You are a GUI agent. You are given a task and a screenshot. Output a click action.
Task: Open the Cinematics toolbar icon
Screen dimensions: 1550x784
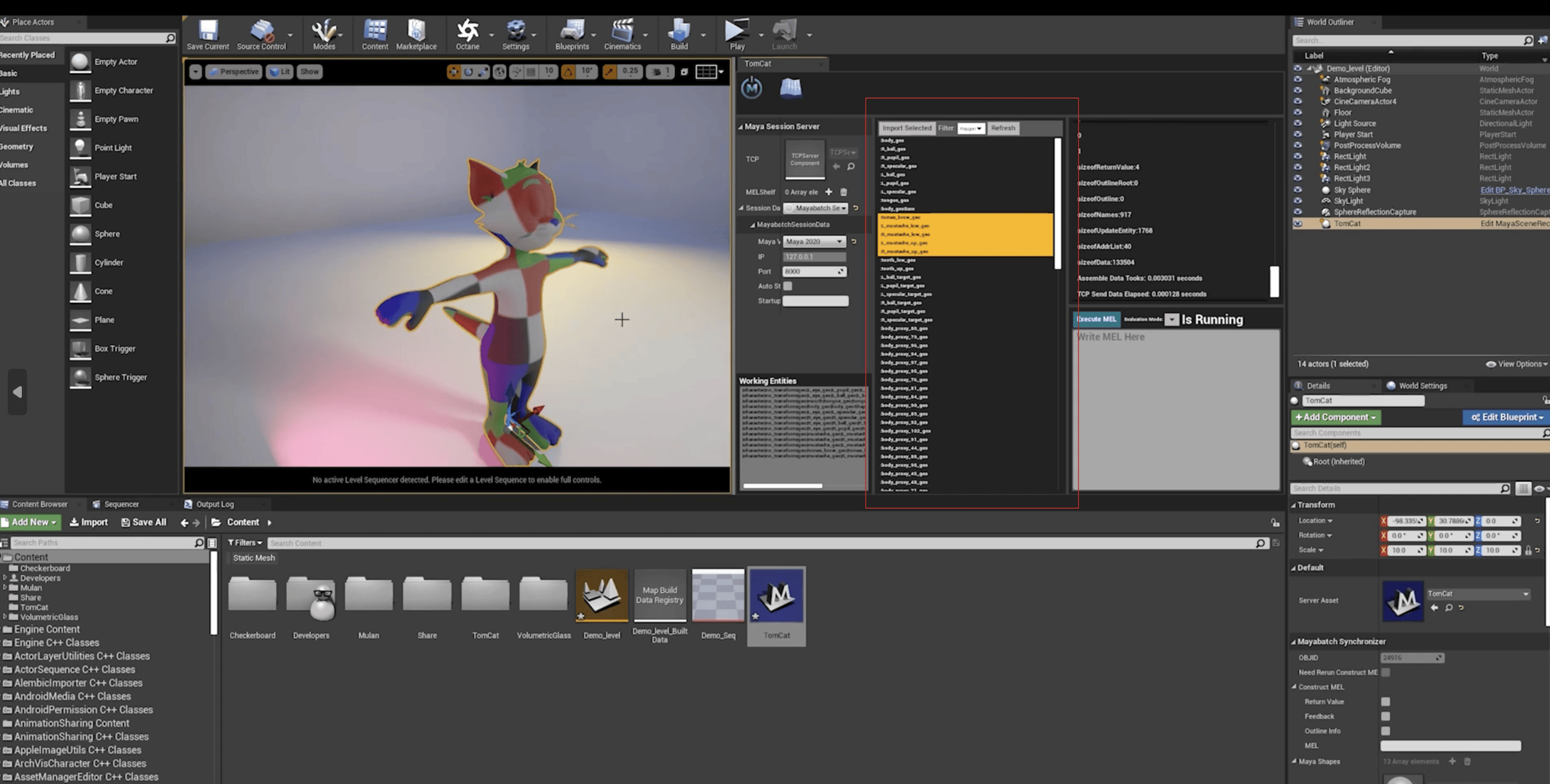coord(622,35)
